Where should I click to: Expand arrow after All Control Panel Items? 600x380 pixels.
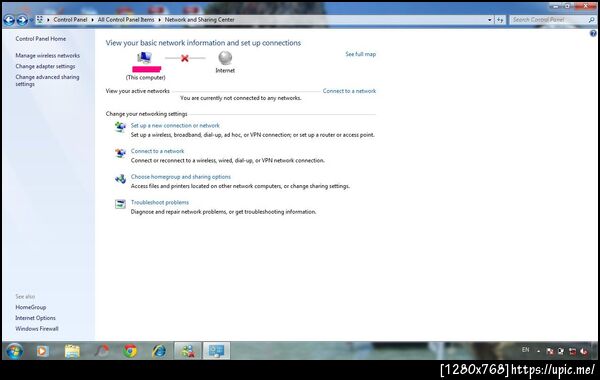click(160, 20)
